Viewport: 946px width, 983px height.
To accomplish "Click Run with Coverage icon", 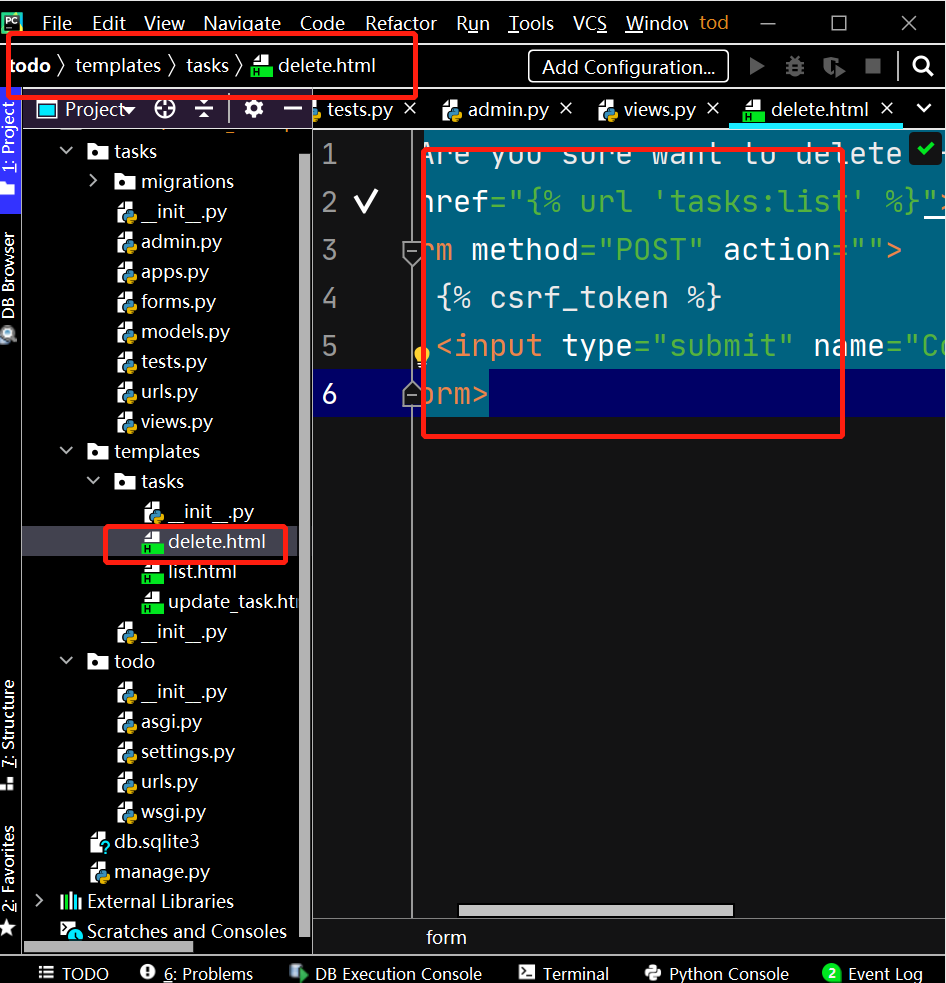I will [833, 66].
